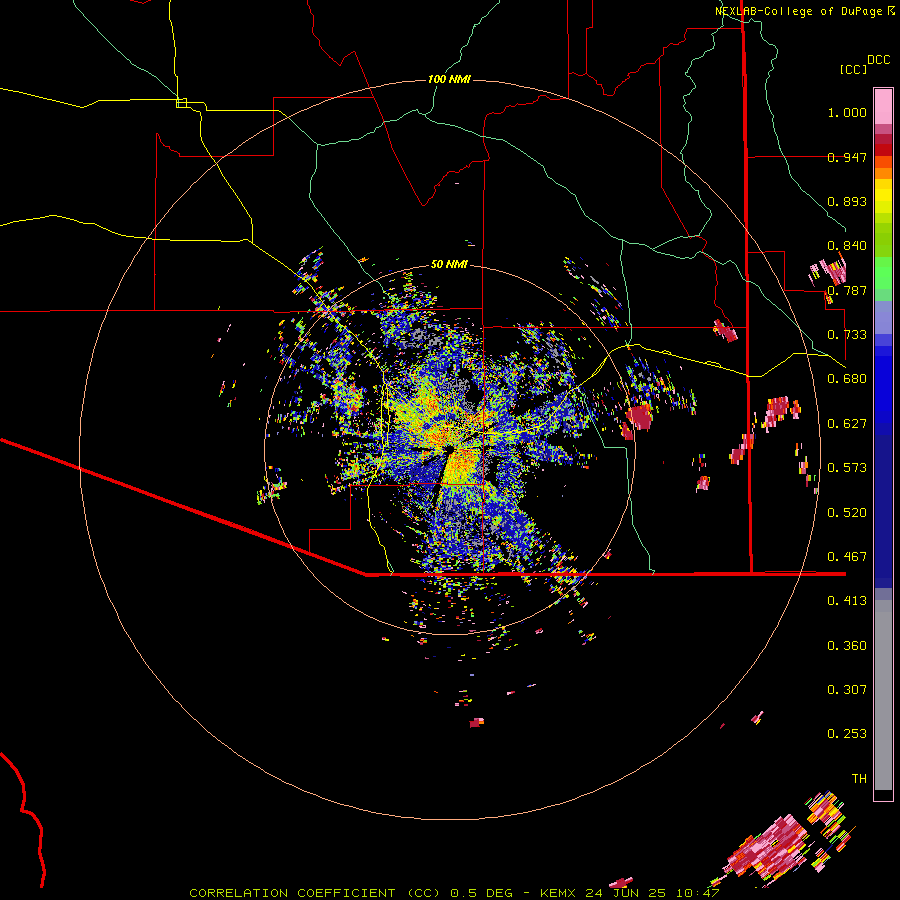Select the 0.253 scale value
Image resolution: width=900 pixels, height=900 pixels.
(847, 734)
